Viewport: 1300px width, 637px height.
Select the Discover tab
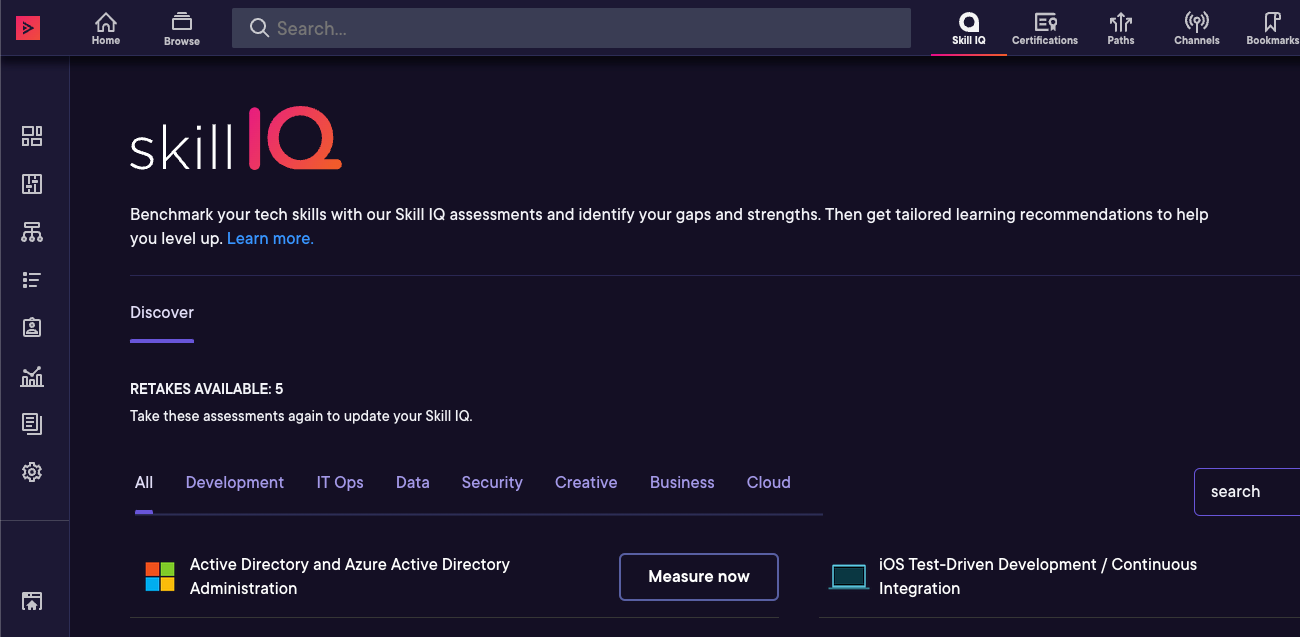(x=162, y=313)
